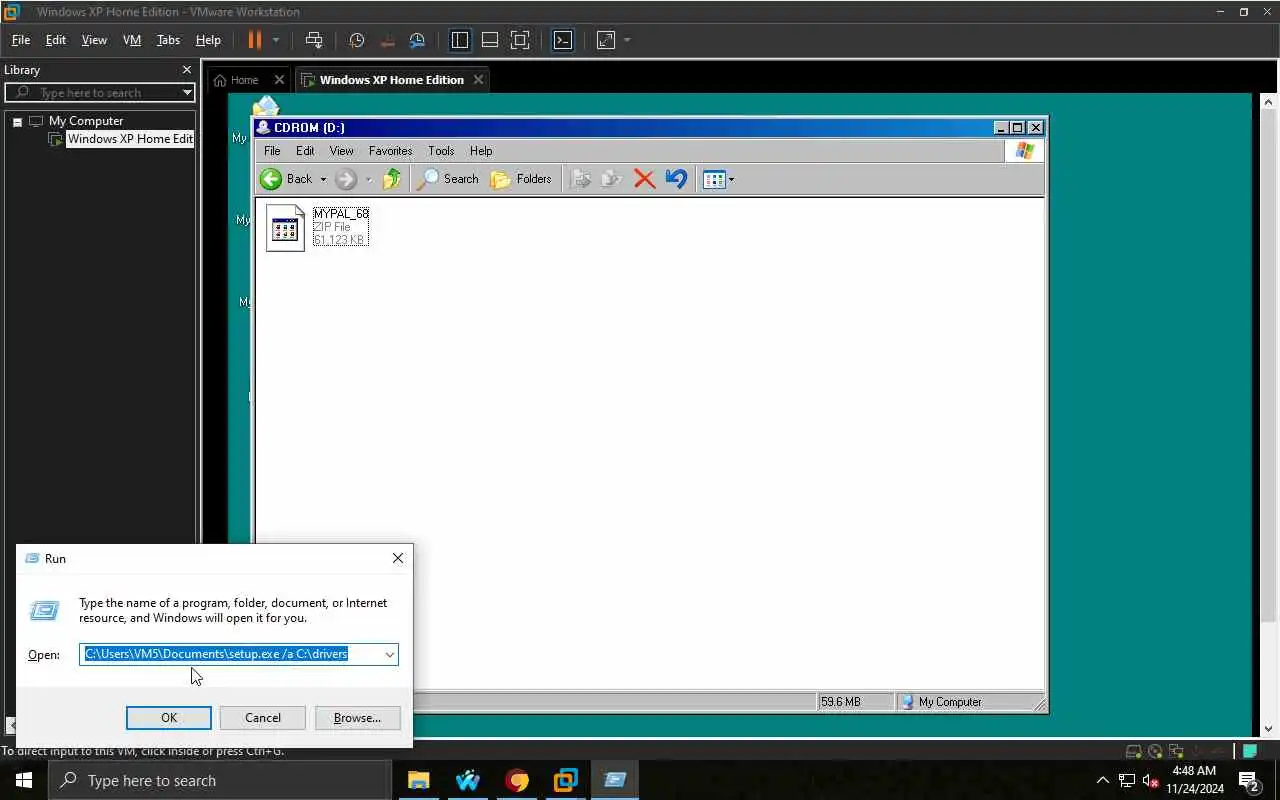Close the Windows XP Home Edition tab

point(478,80)
